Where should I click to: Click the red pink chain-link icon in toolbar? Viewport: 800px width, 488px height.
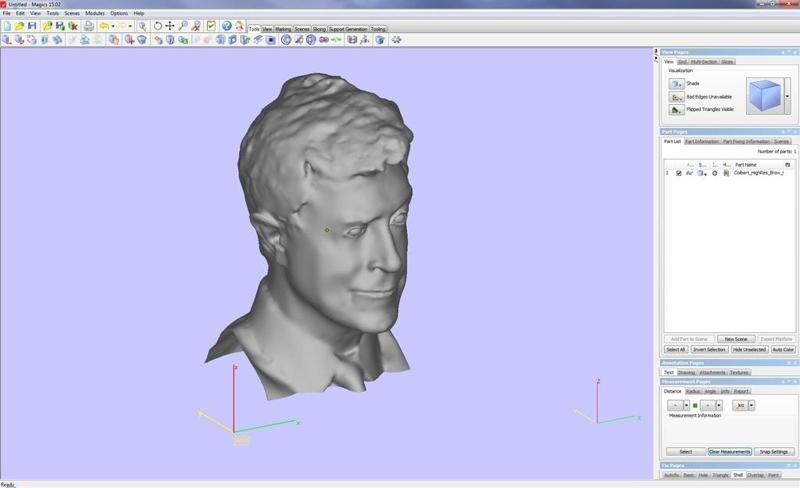coord(324,40)
